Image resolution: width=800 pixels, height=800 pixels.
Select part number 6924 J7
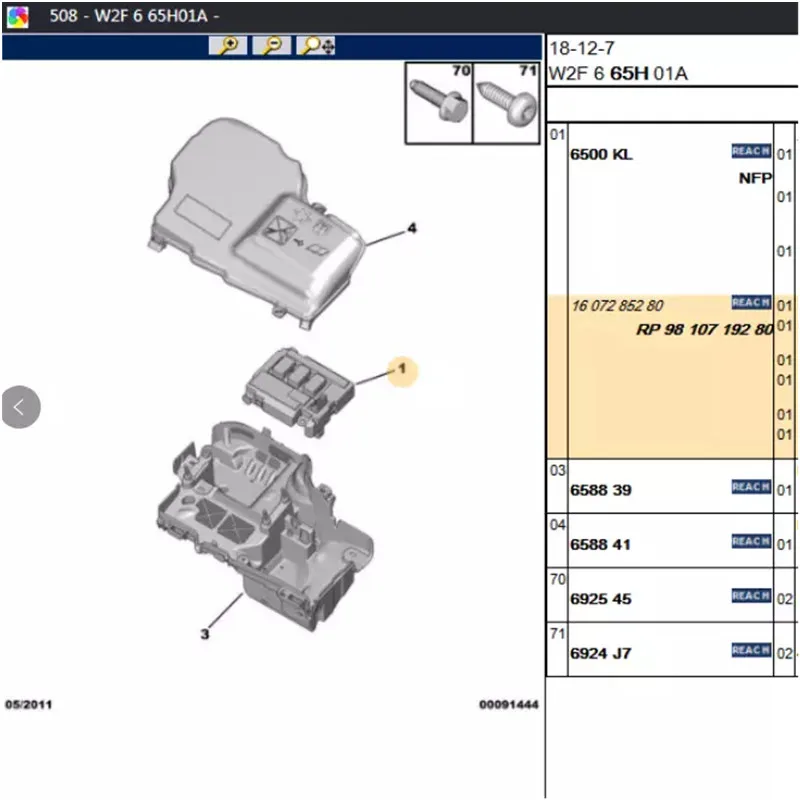601,654
